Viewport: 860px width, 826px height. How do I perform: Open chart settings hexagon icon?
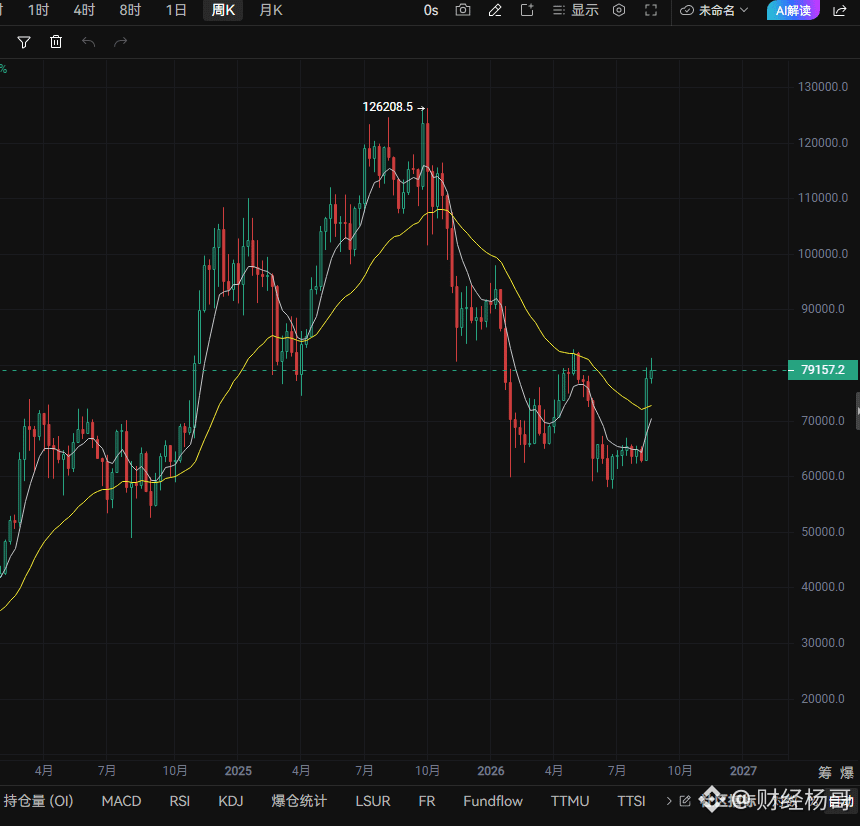(619, 10)
